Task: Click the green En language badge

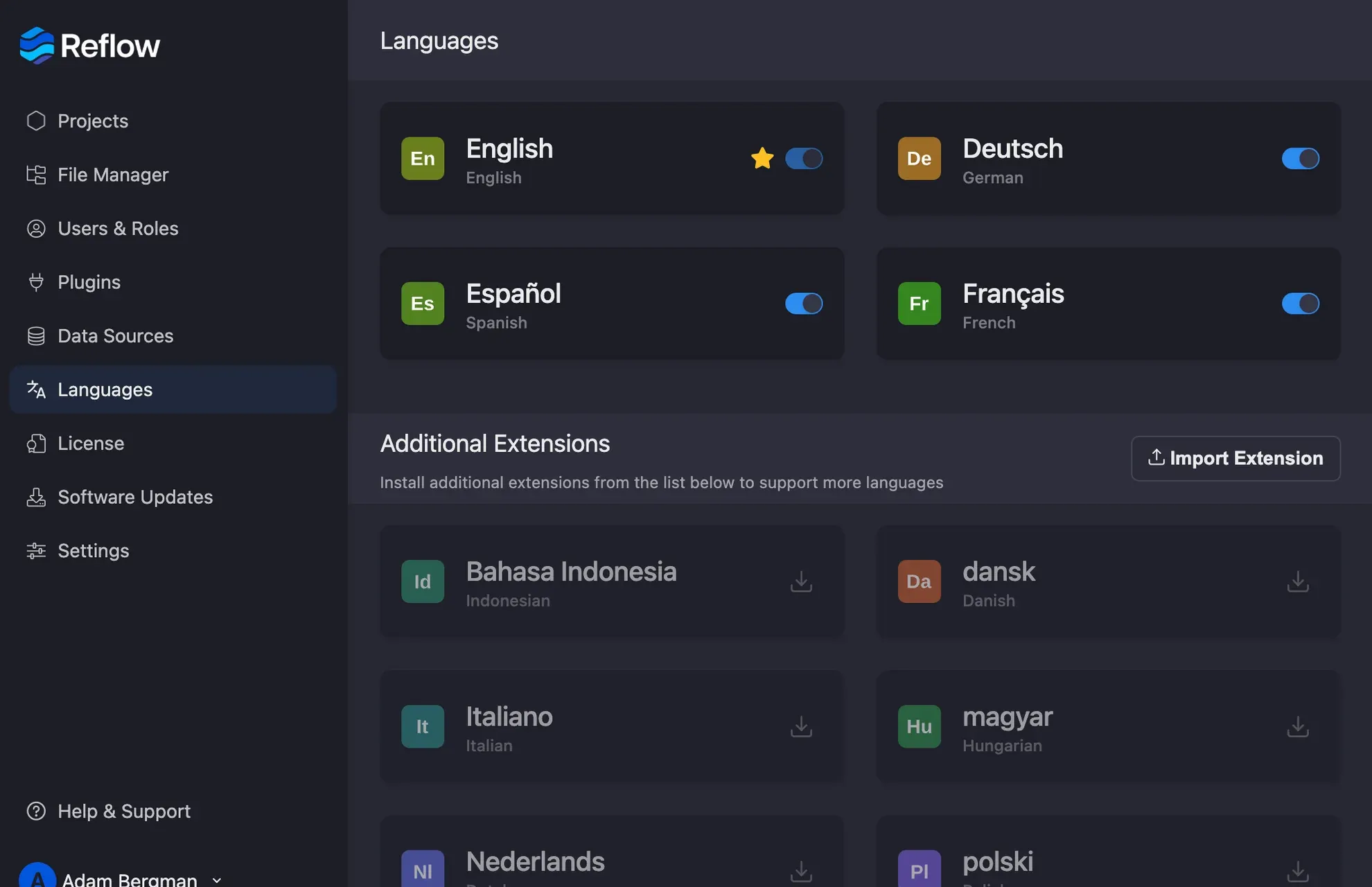Action: point(423,158)
